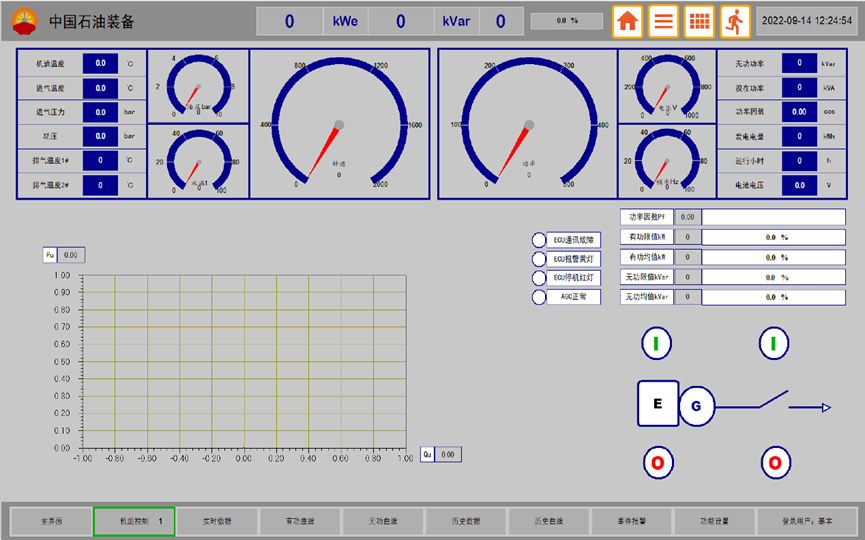Click the 无功功率 kVar value box
Image resolution: width=865 pixels, height=540 pixels.
coord(799,63)
